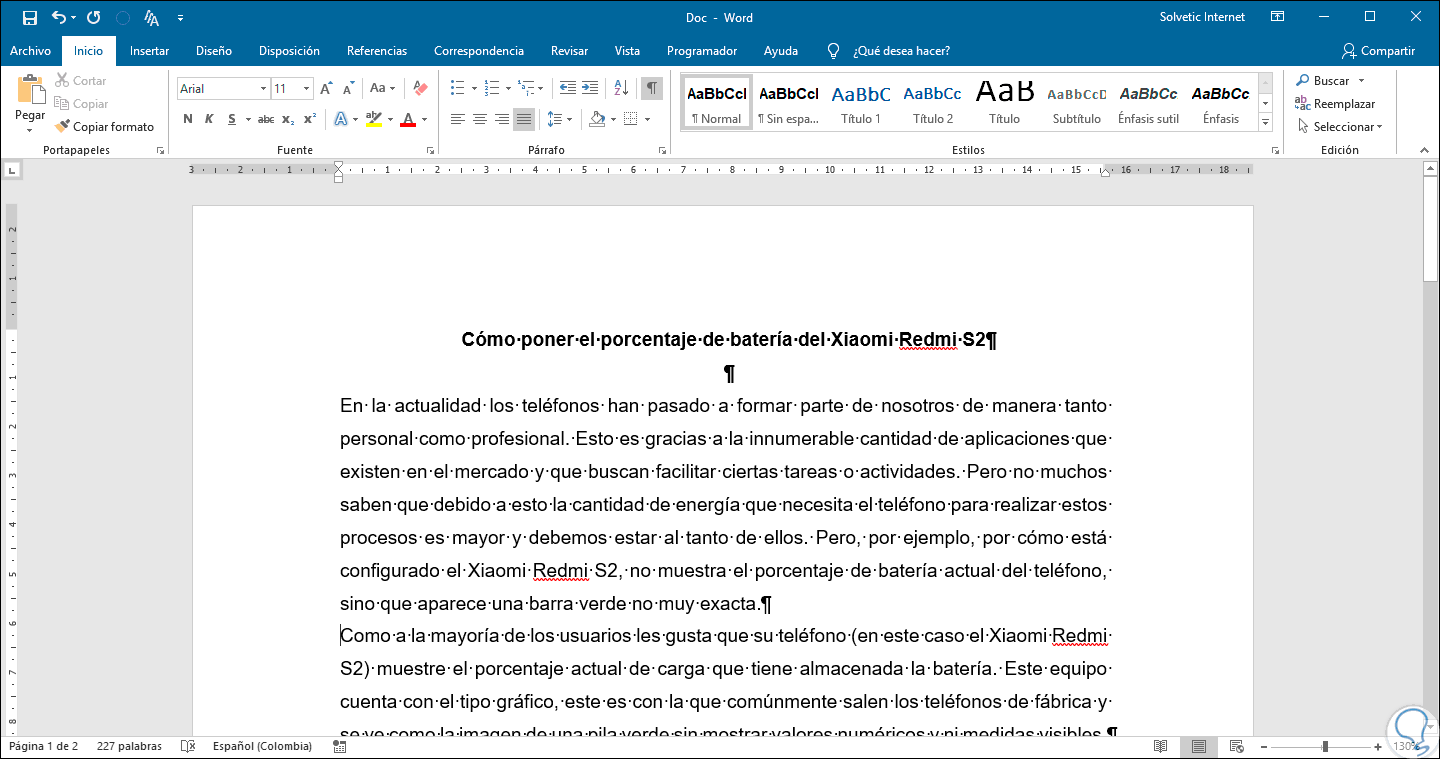Toggle bold (N) formatting
1440x759 pixels.
(188, 120)
